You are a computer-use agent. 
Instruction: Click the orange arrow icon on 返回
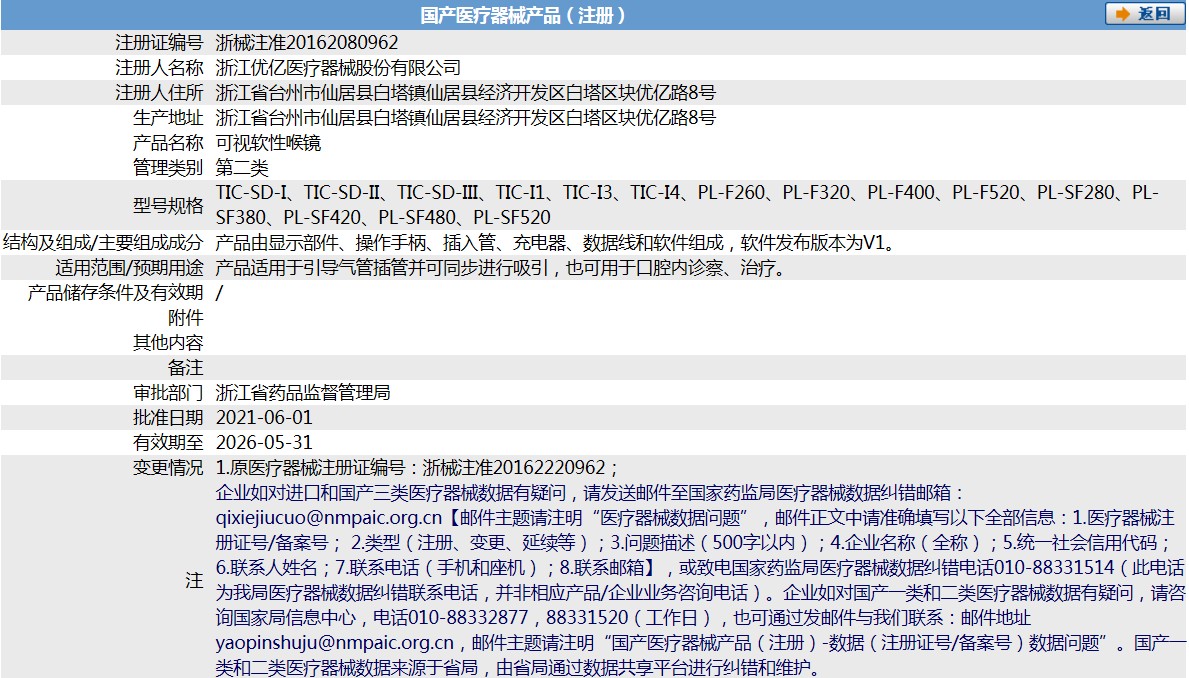pyautogui.click(x=1122, y=14)
